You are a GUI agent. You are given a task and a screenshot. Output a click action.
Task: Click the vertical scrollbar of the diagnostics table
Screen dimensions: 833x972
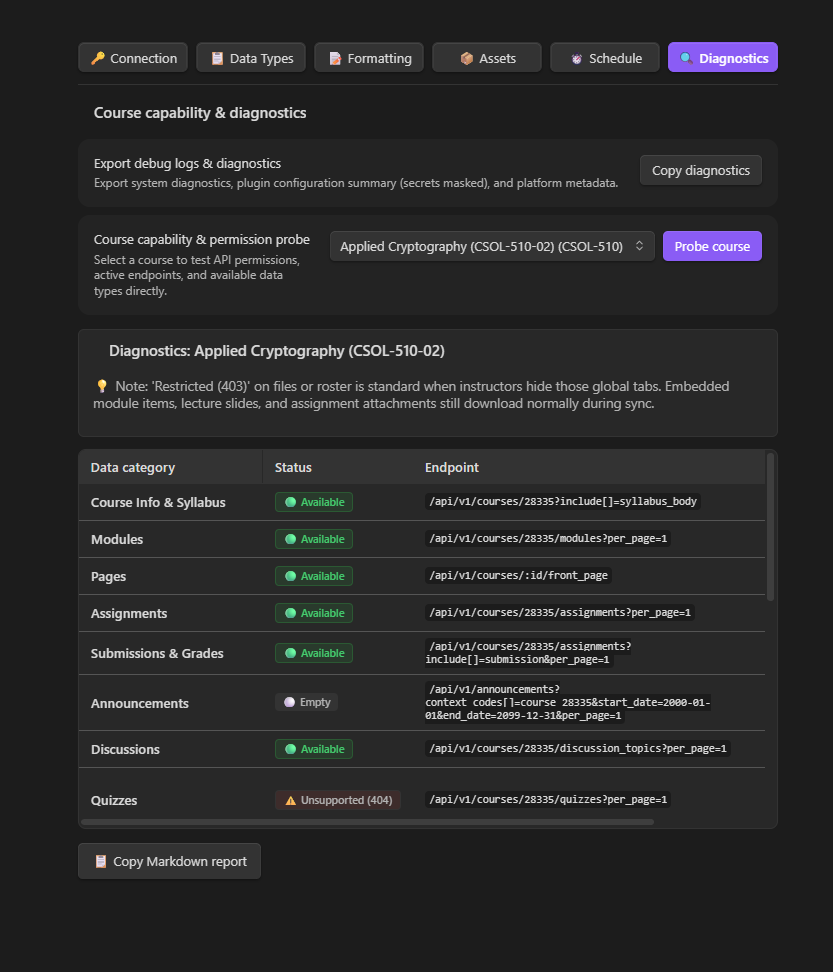(x=770, y=527)
